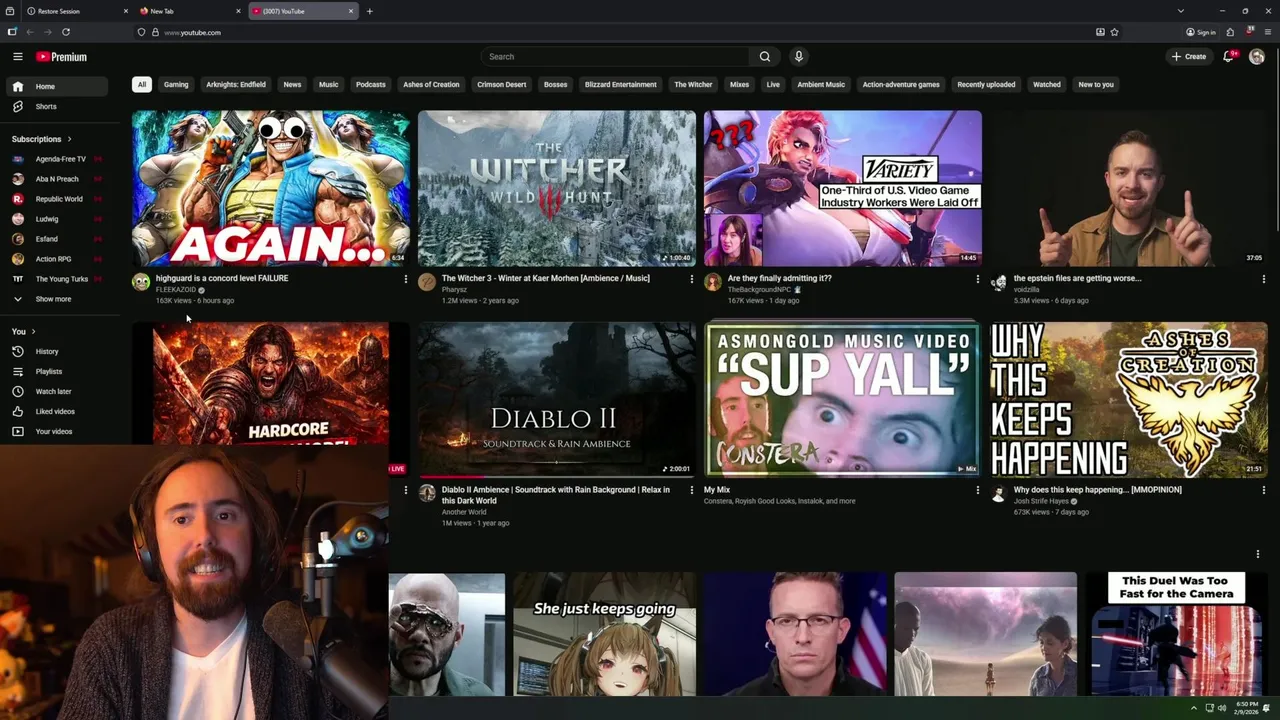This screenshot has height=720, width=1280.
Task: Open options for highguard video
Action: [x=405, y=279]
